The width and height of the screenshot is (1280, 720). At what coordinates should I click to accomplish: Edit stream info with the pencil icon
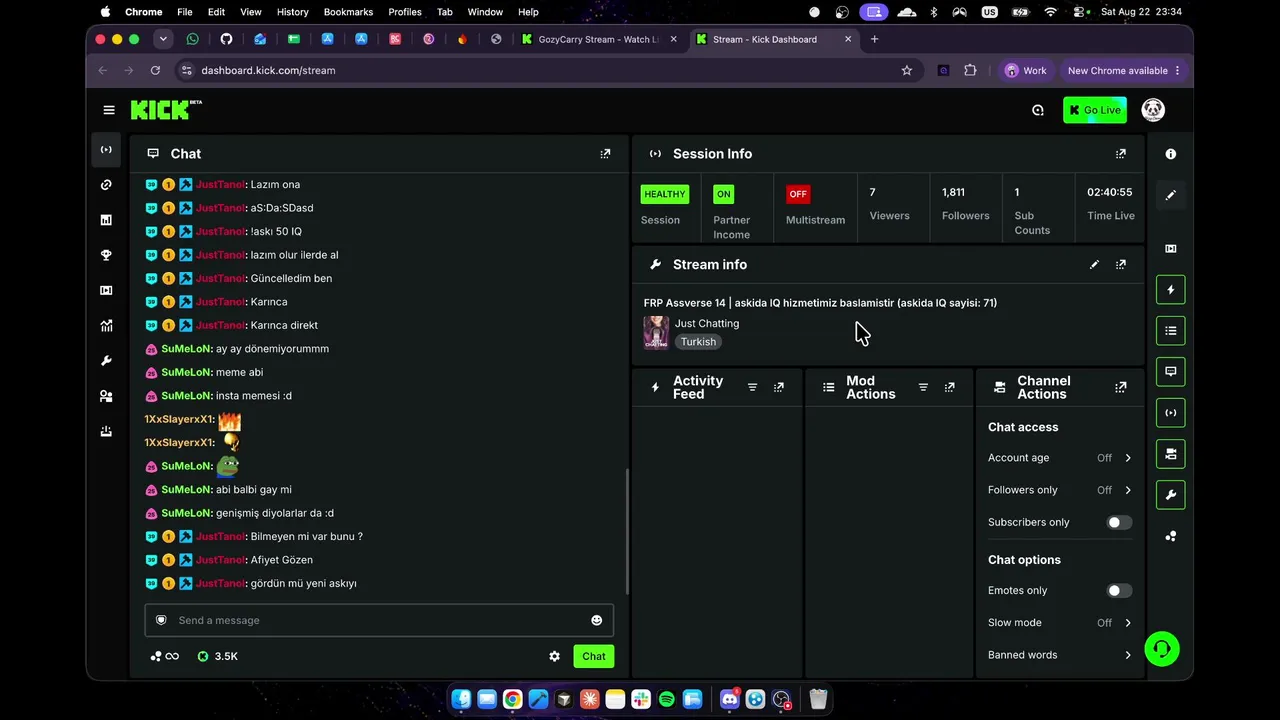(x=1094, y=265)
